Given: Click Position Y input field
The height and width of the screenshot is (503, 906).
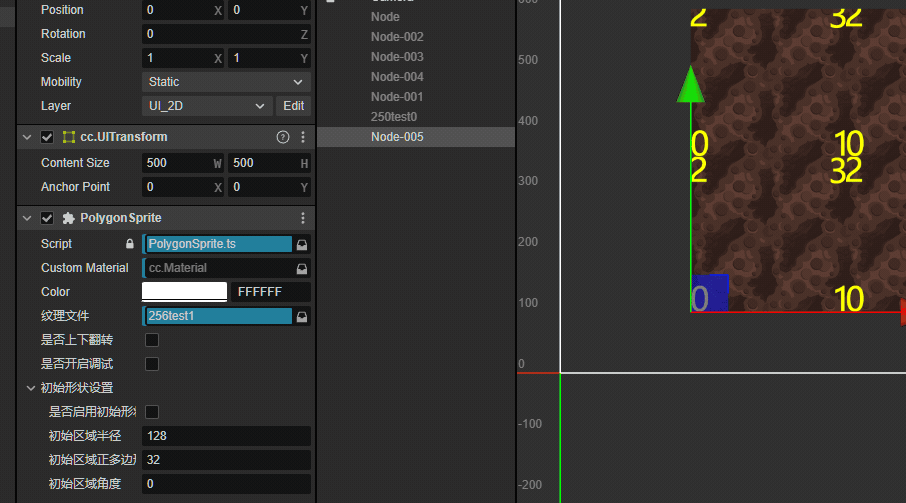Looking at the screenshot, I should click(x=269, y=10).
